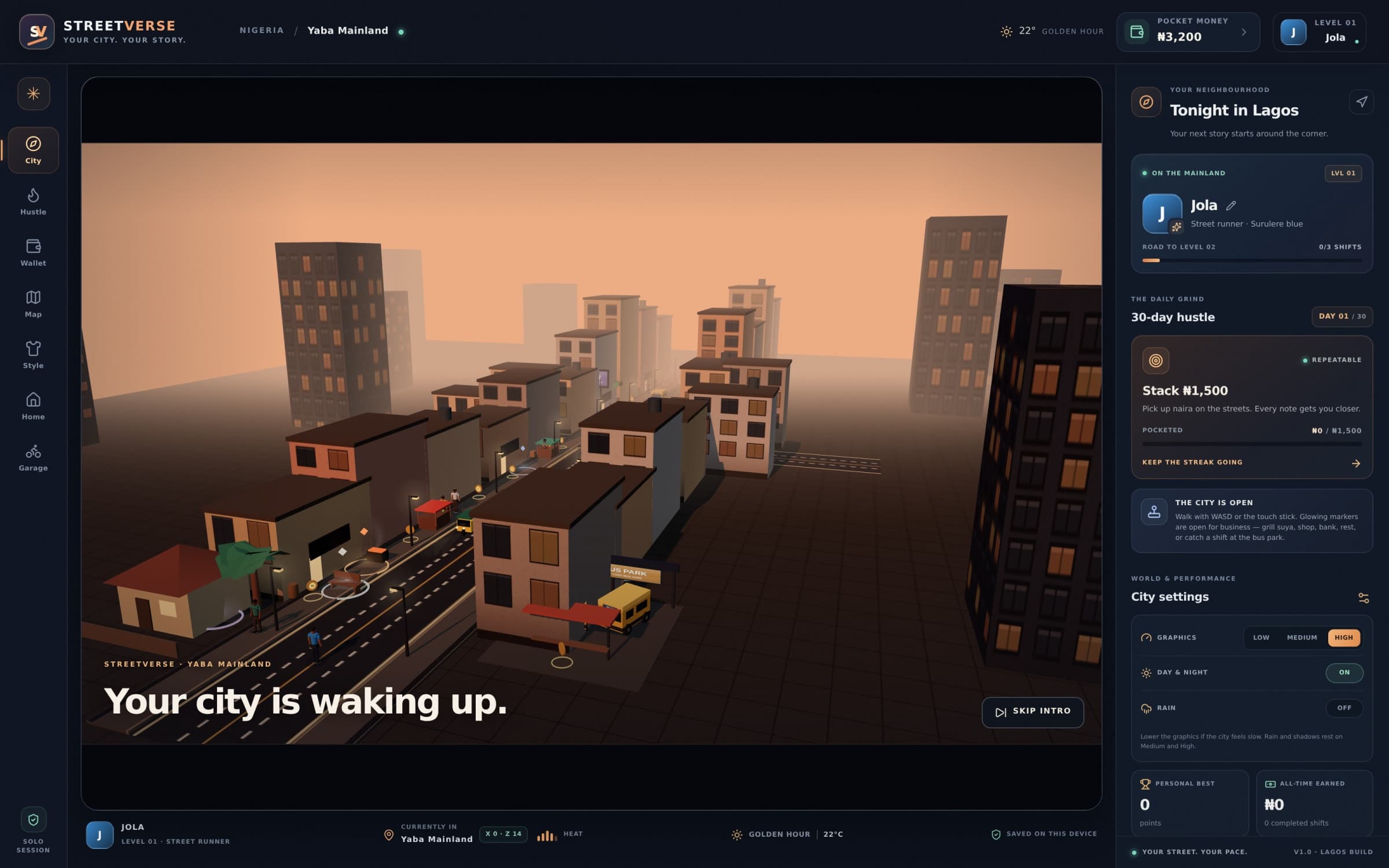Open the City section in sidebar
The width and height of the screenshot is (1389, 868).
33,150
